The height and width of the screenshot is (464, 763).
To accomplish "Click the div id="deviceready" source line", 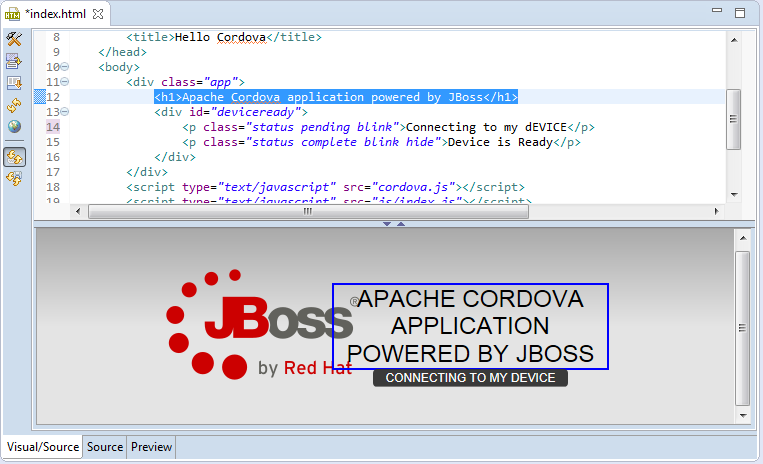I will (231, 112).
